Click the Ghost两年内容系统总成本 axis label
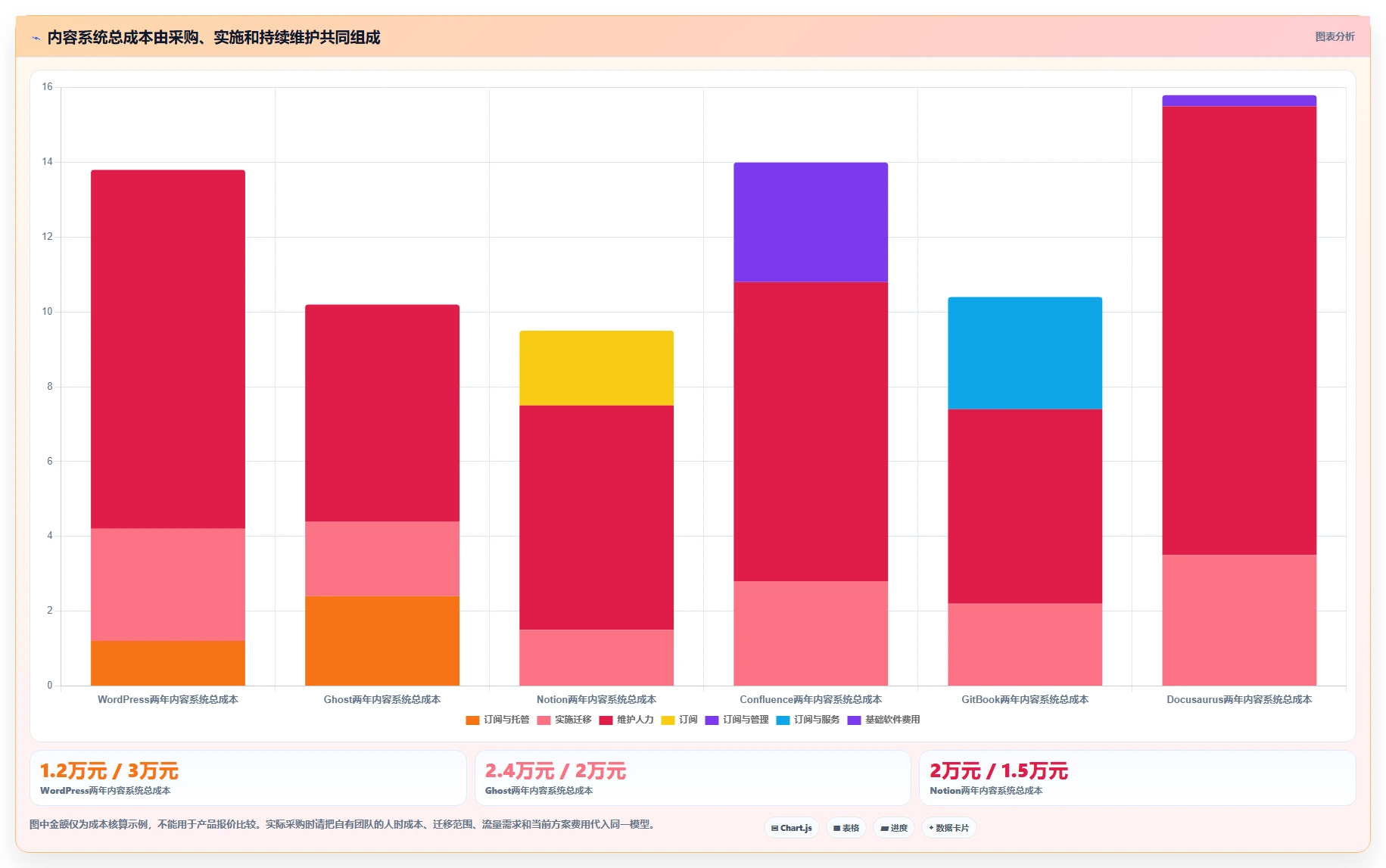 [x=382, y=699]
